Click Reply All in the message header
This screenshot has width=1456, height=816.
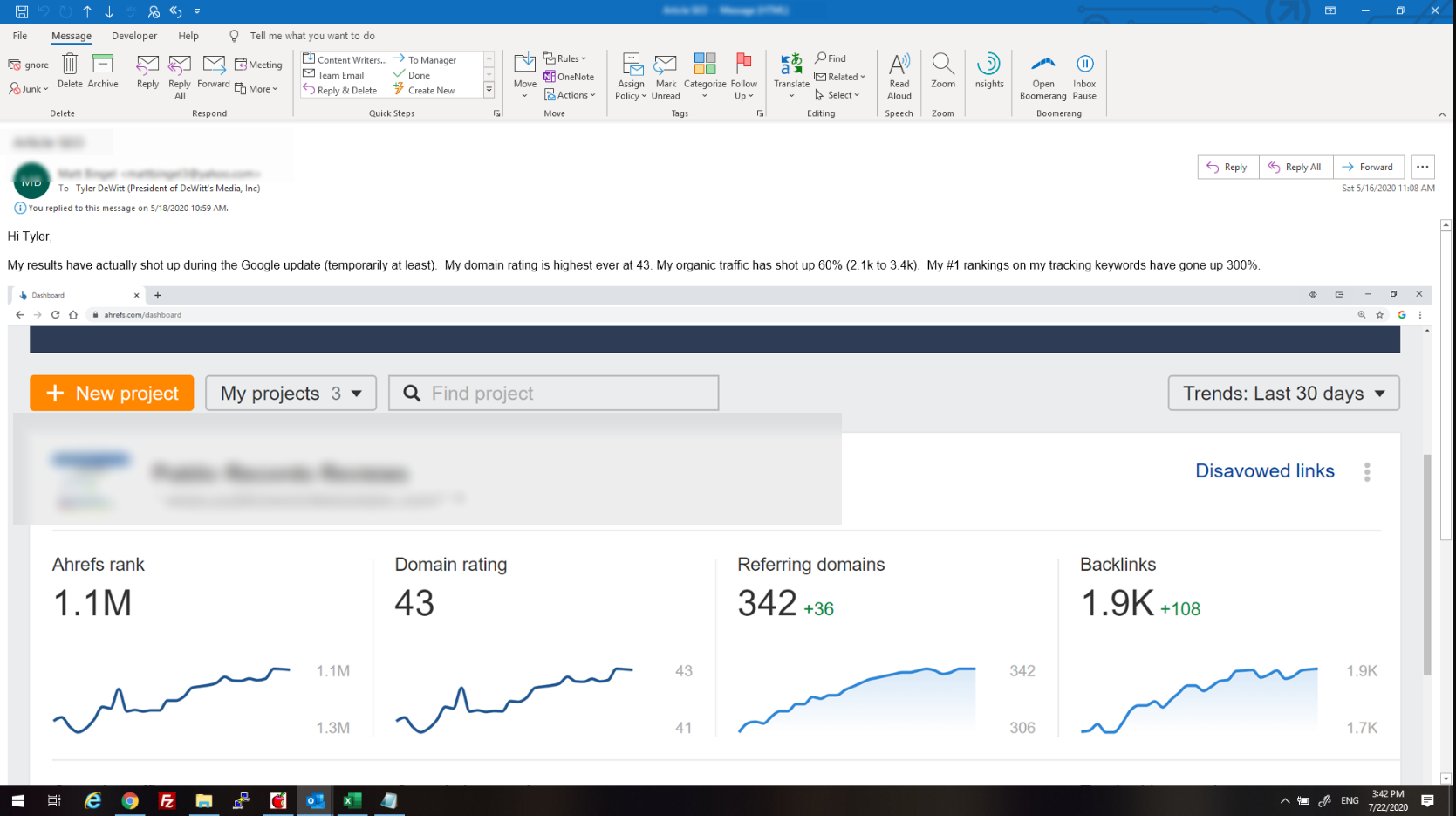click(x=1296, y=167)
